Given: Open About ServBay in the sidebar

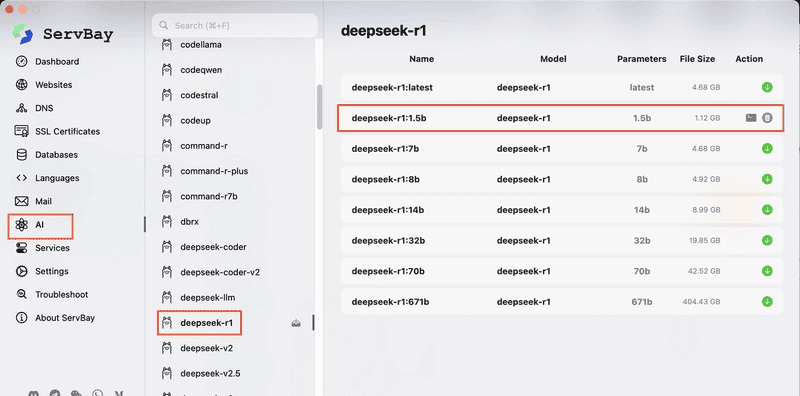Looking at the screenshot, I should click(x=55, y=318).
